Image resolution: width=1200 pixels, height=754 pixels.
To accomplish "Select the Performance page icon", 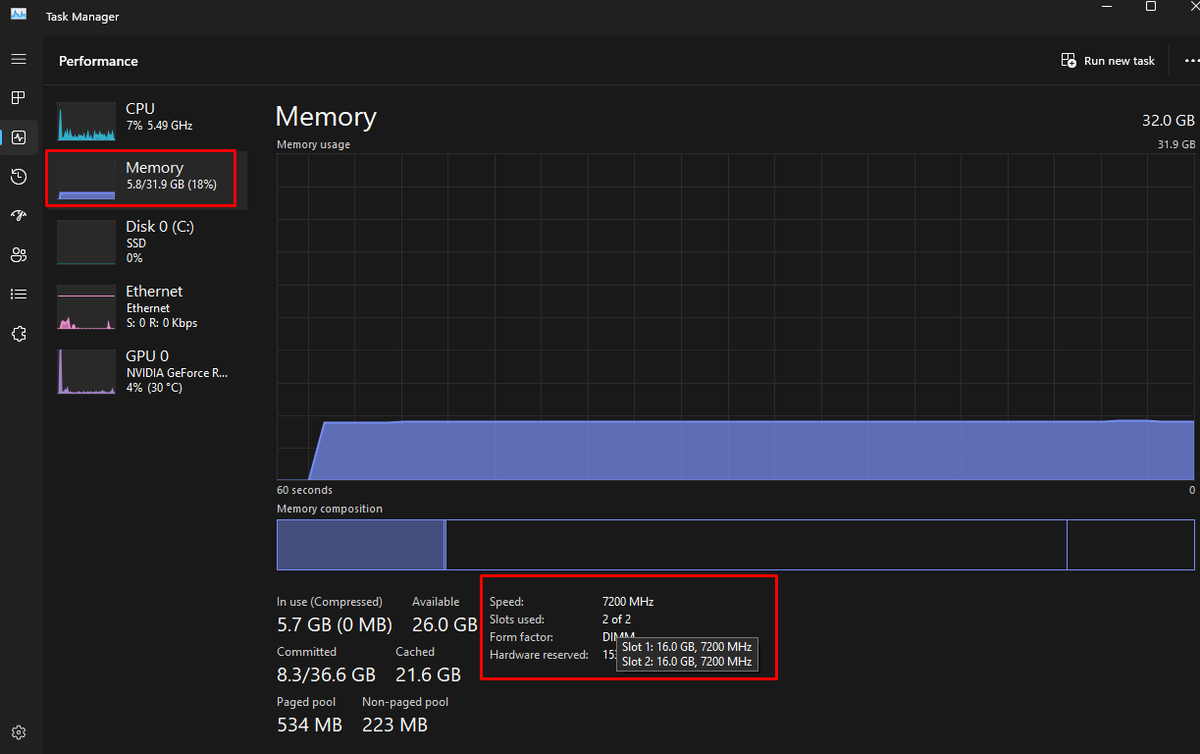I will click(17, 138).
